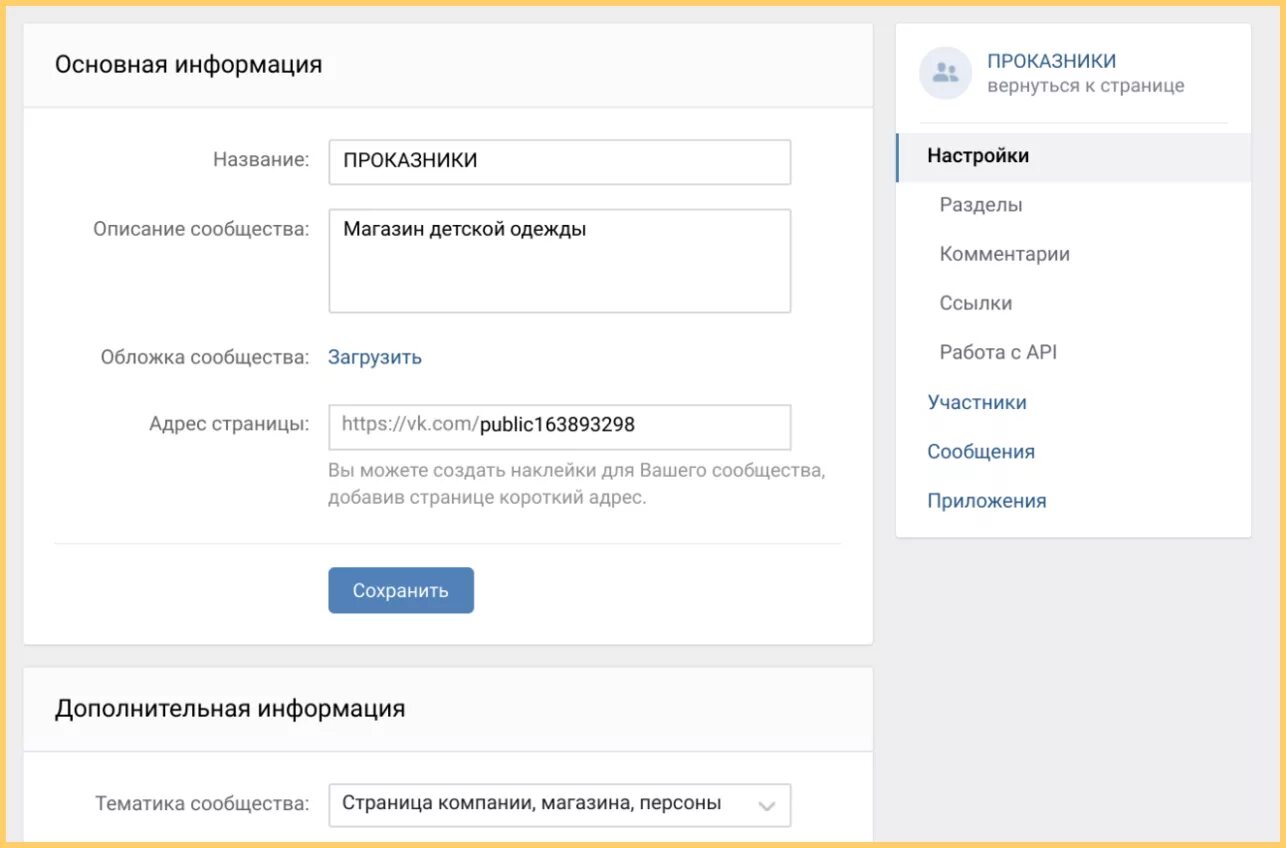Click the Адрес страницы input field

click(559, 426)
